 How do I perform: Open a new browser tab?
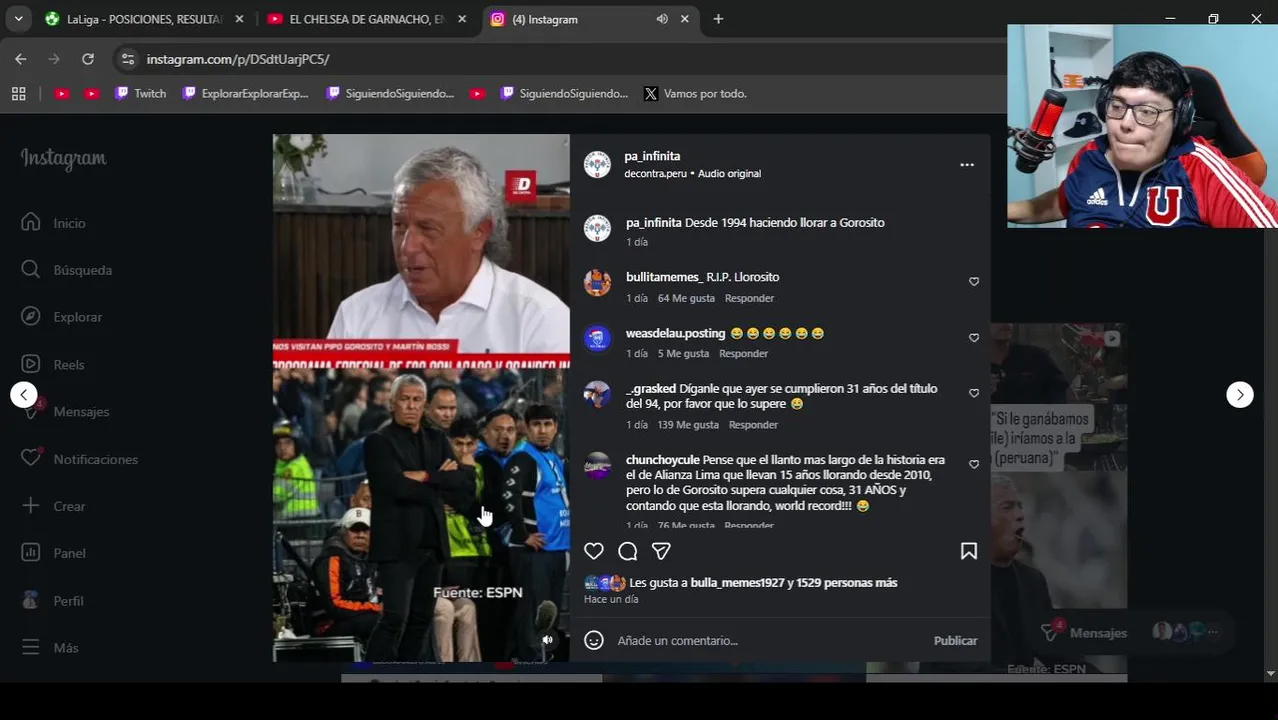coord(718,19)
